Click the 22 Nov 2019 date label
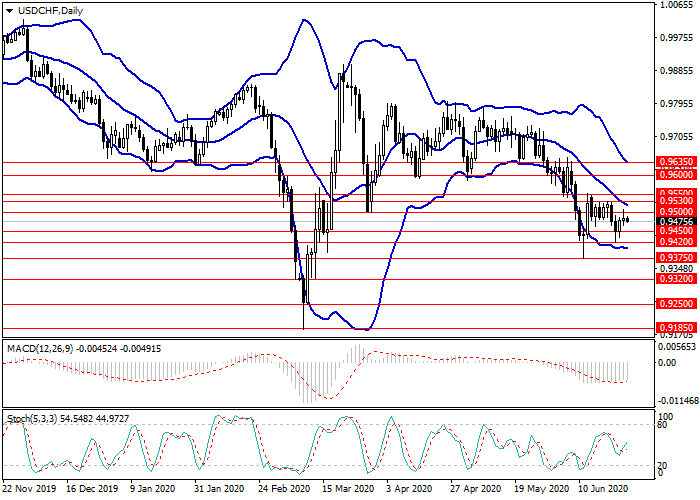The image size is (700, 500). pyautogui.click(x=27, y=491)
